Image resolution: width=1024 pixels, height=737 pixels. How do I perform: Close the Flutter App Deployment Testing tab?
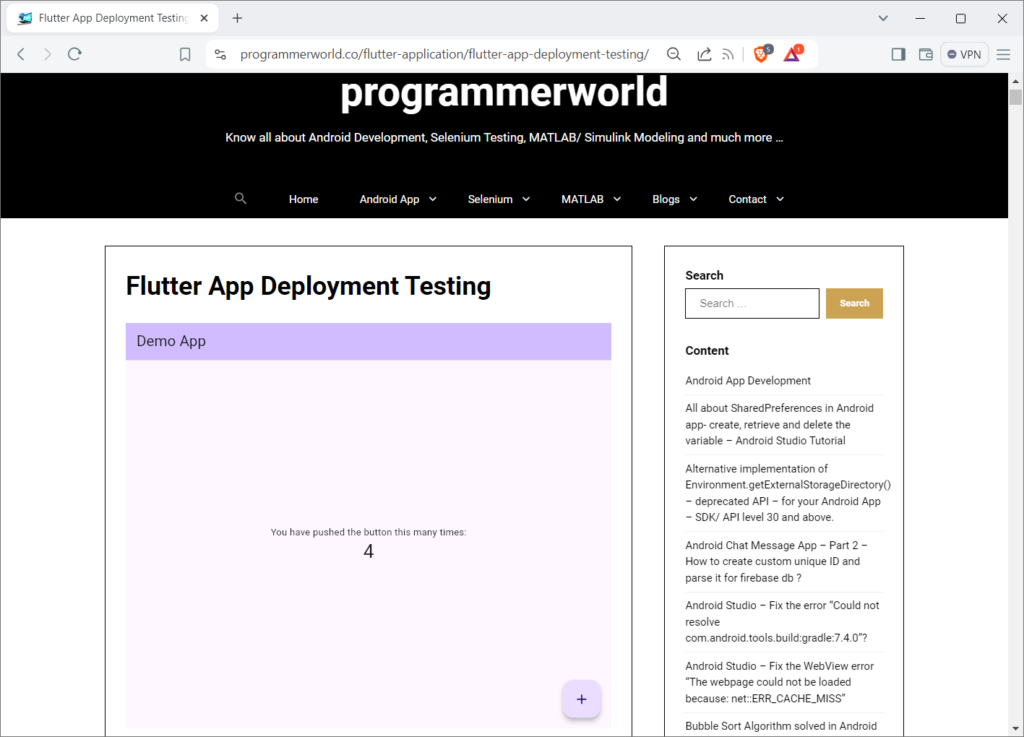204,18
